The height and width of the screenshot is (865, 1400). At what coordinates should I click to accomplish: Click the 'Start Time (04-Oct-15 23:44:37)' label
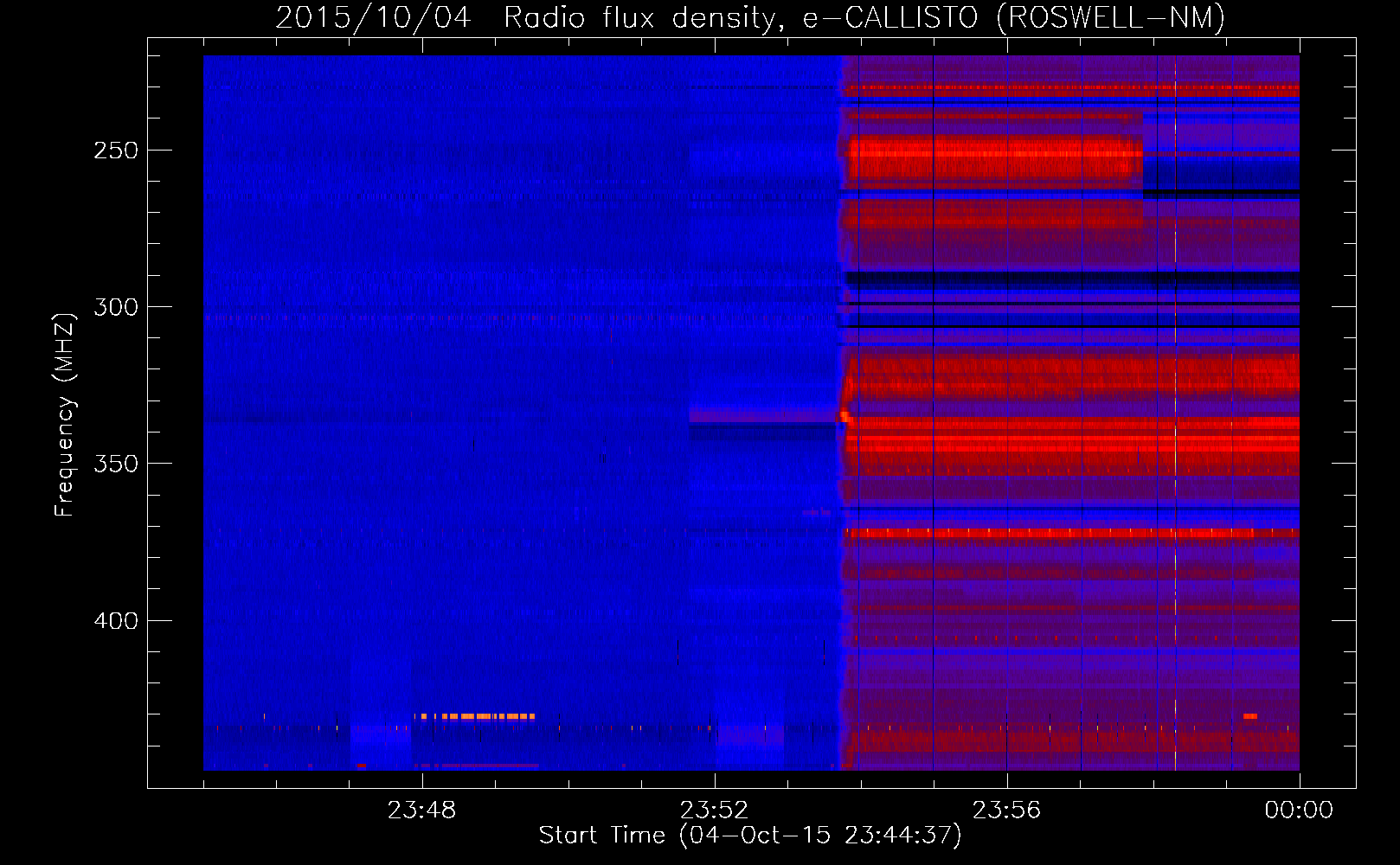coord(750,836)
